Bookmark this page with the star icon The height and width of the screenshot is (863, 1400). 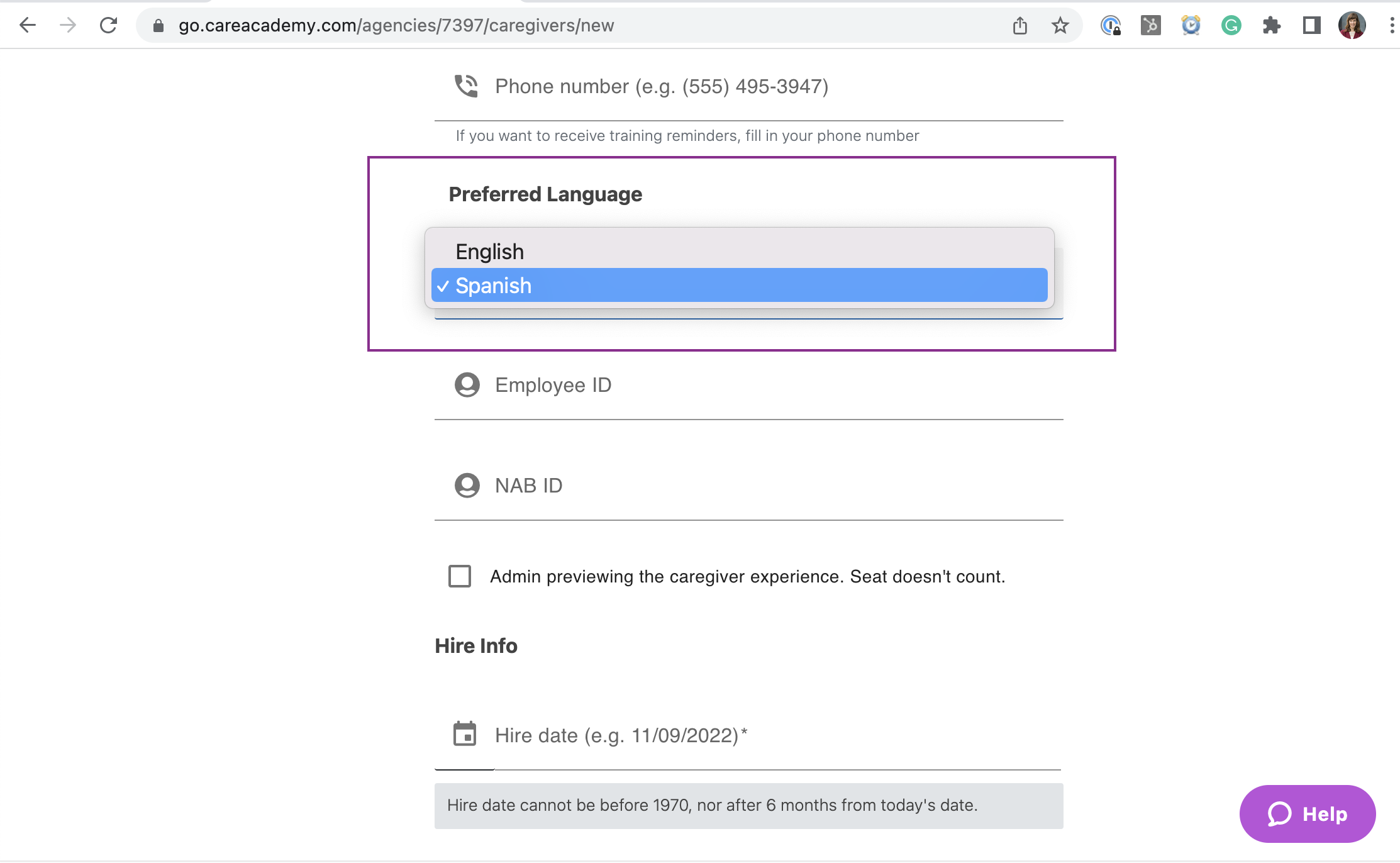(1060, 25)
